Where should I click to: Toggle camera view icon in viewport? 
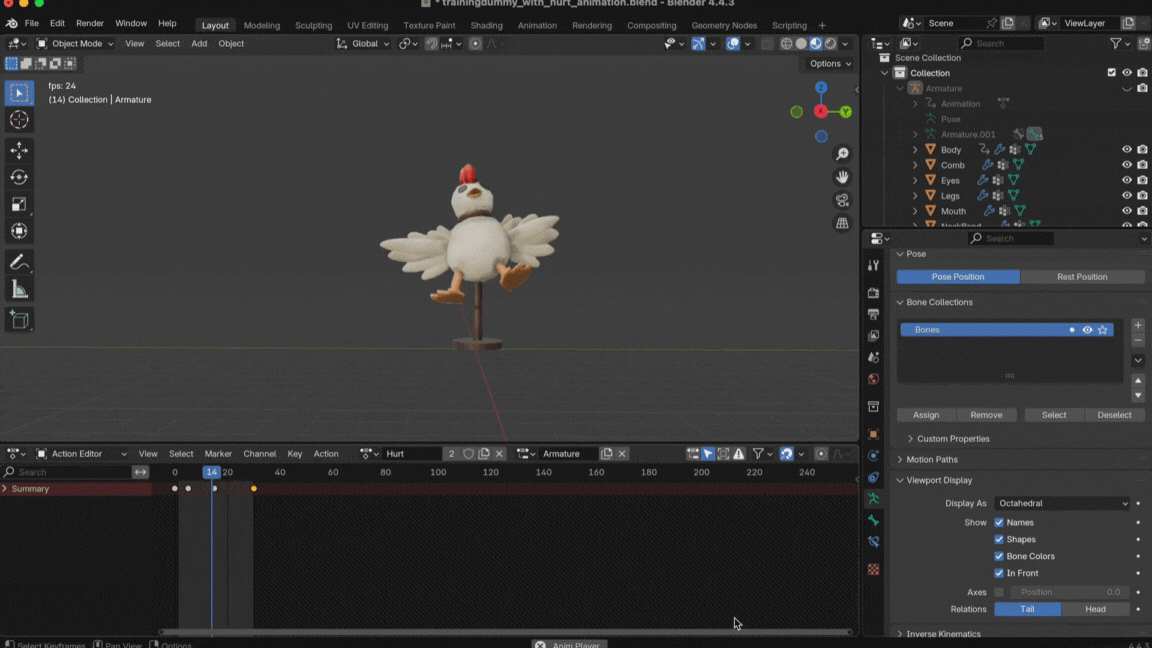(x=842, y=200)
